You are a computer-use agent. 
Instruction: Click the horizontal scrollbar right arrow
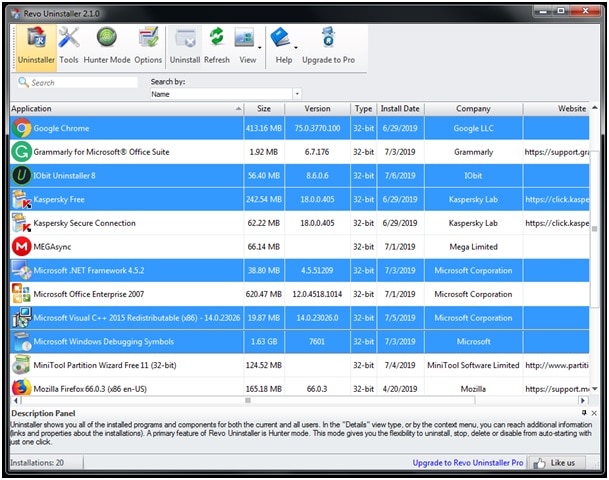coord(583,400)
